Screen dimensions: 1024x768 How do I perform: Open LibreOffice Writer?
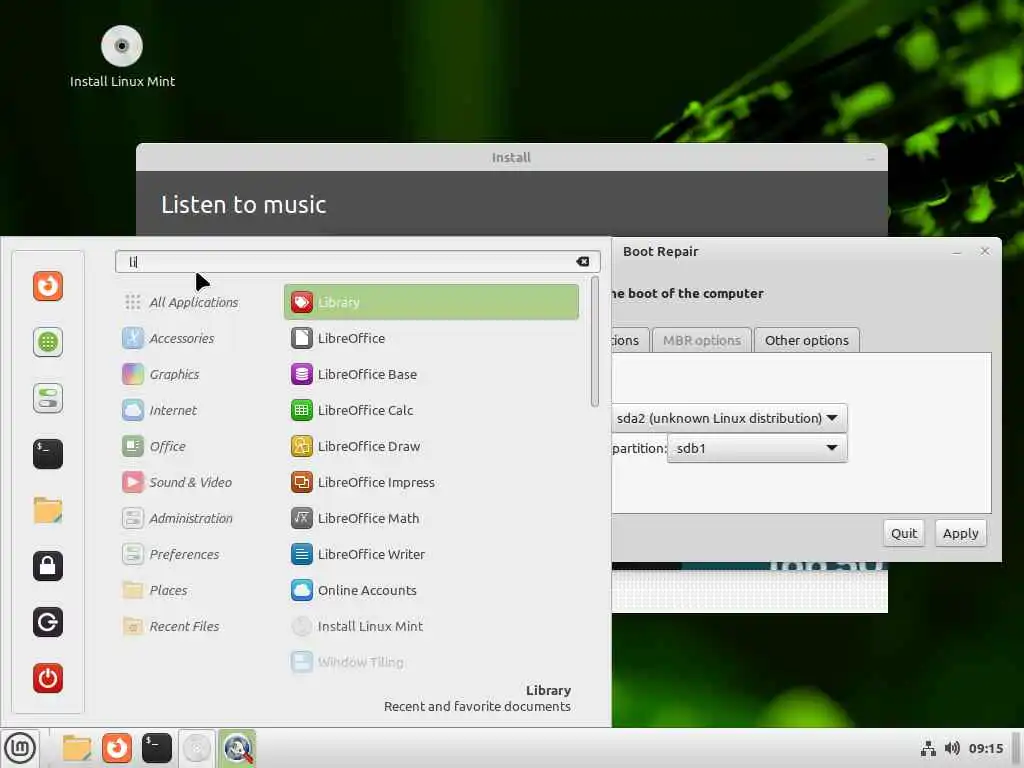431,554
